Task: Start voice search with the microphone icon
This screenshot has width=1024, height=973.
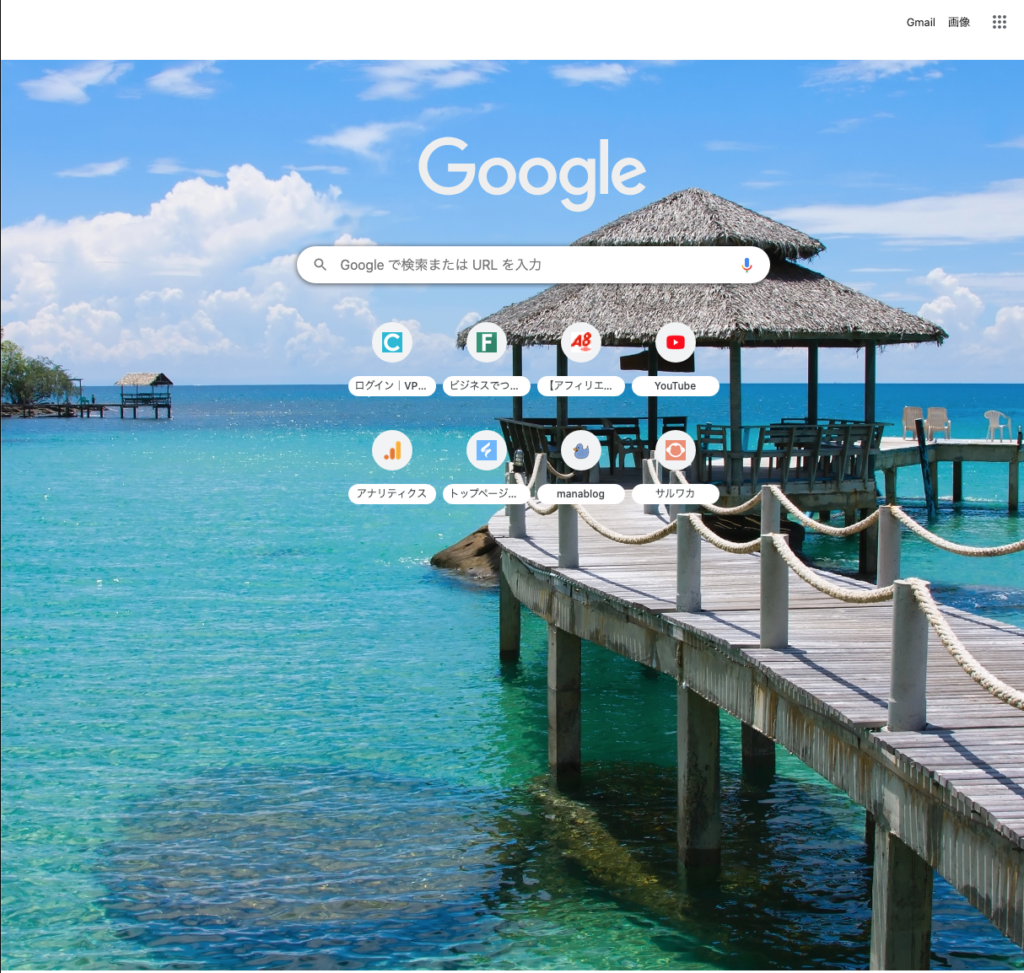Action: [x=746, y=265]
